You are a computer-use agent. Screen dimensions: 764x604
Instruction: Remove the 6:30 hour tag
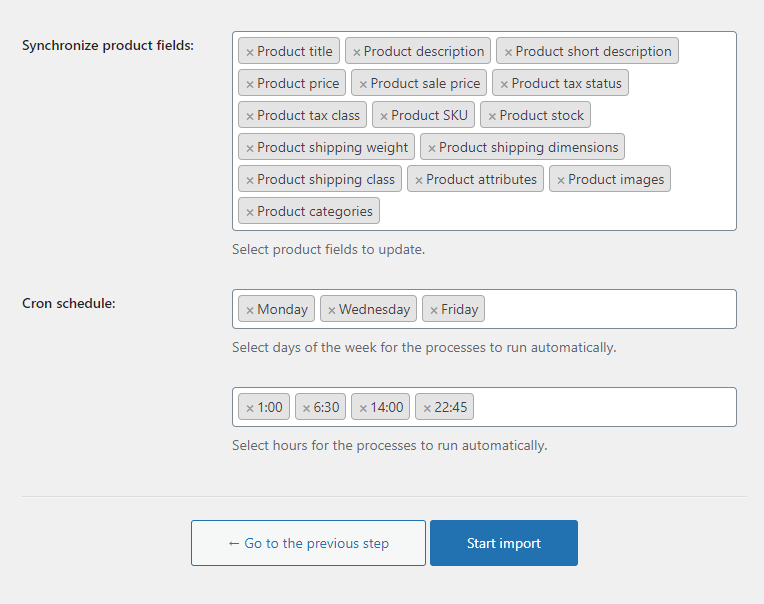pos(306,408)
